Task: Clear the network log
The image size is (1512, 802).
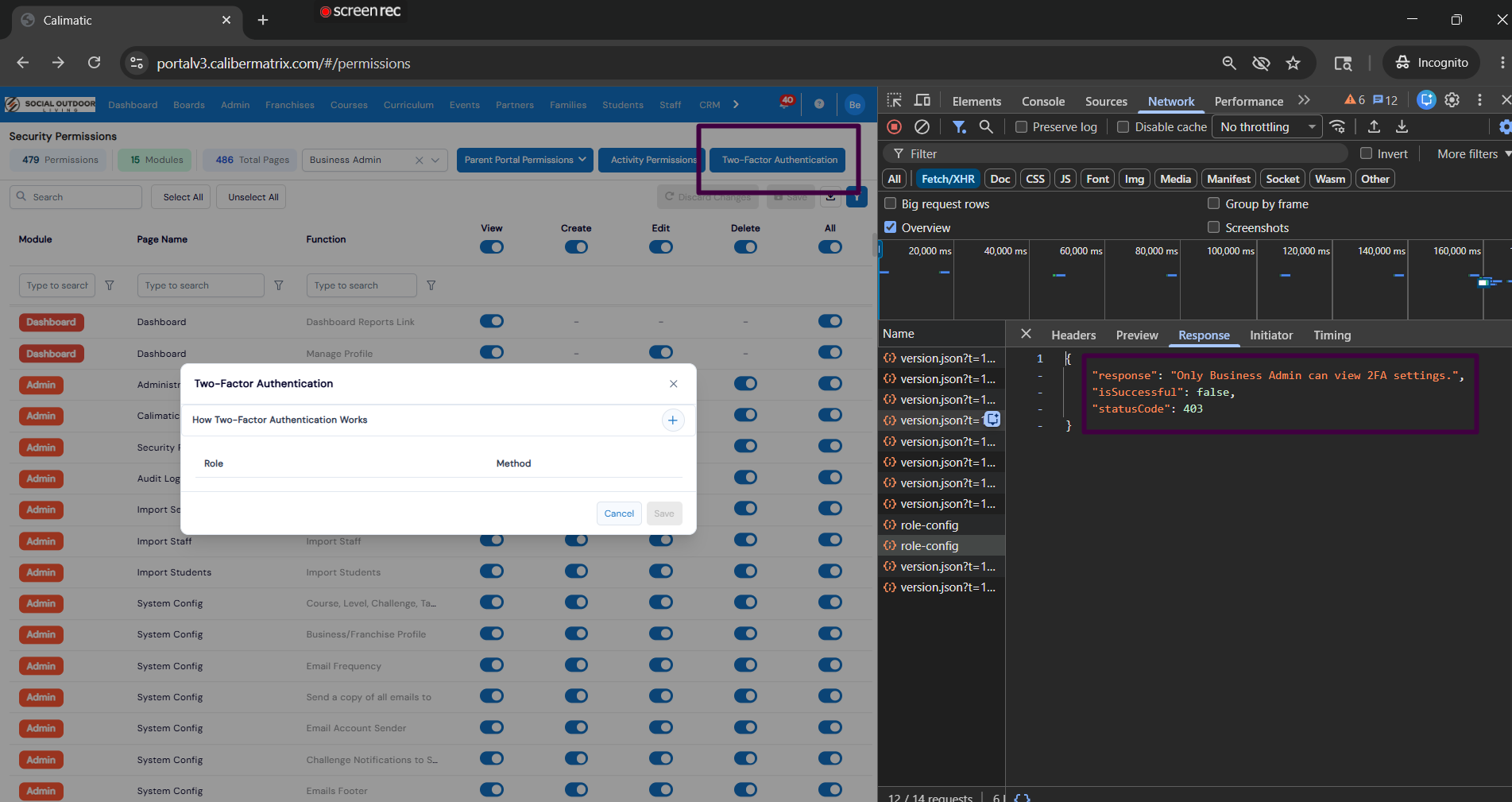Action: pyautogui.click(x=922, y=126)
